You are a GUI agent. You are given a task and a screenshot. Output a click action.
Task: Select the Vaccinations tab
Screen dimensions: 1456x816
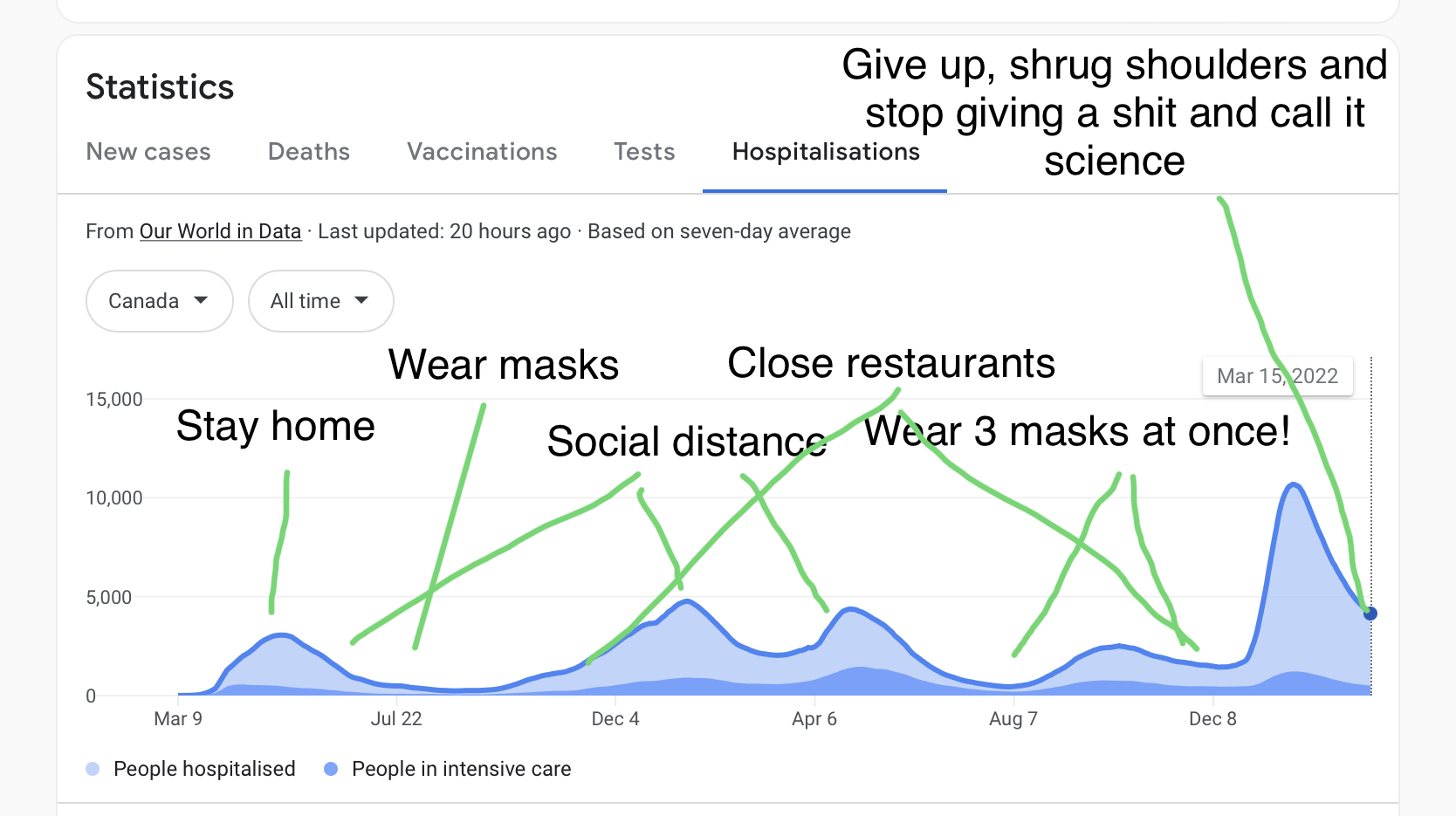tap(482, 152)
